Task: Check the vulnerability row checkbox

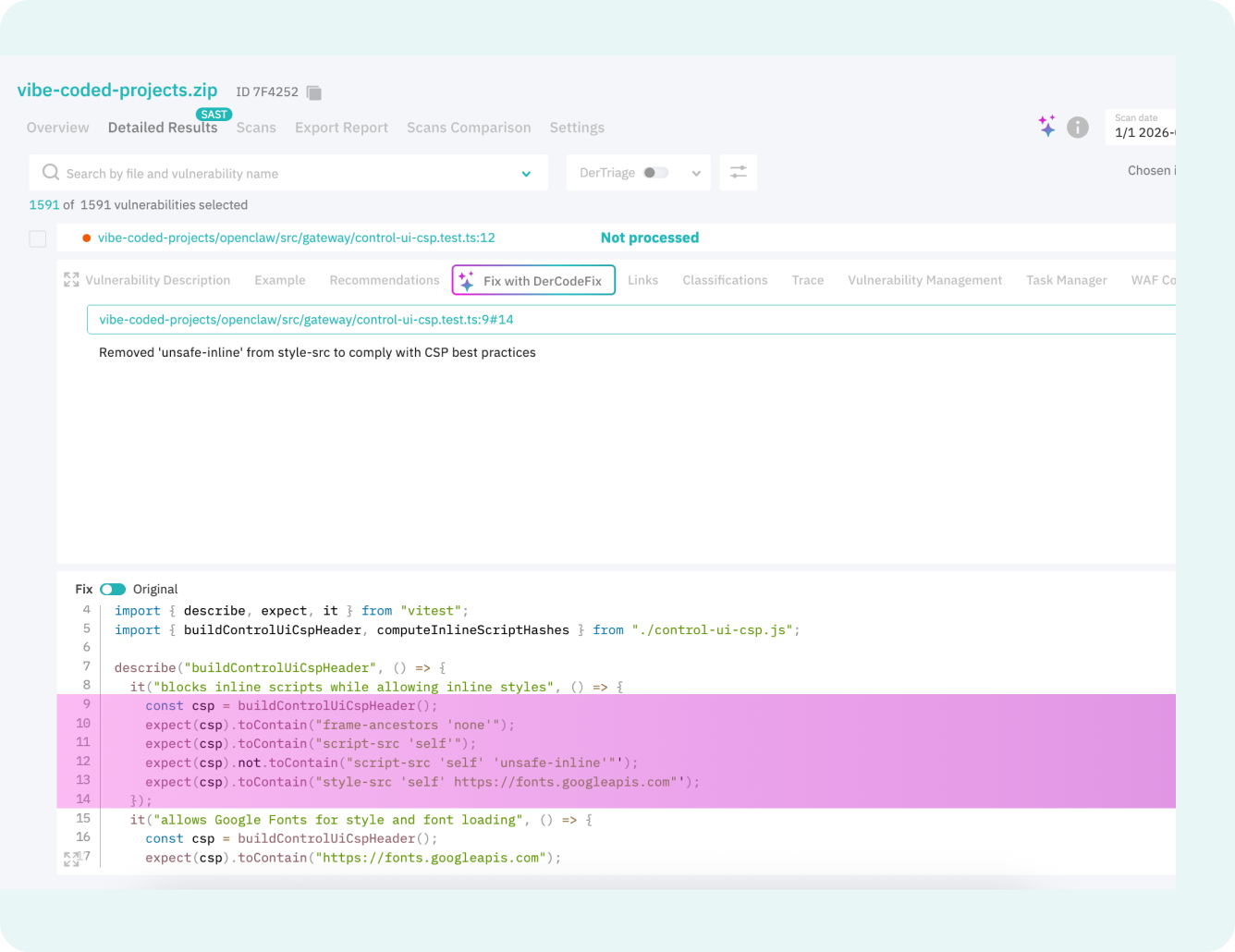Action: tap(38, 239)
